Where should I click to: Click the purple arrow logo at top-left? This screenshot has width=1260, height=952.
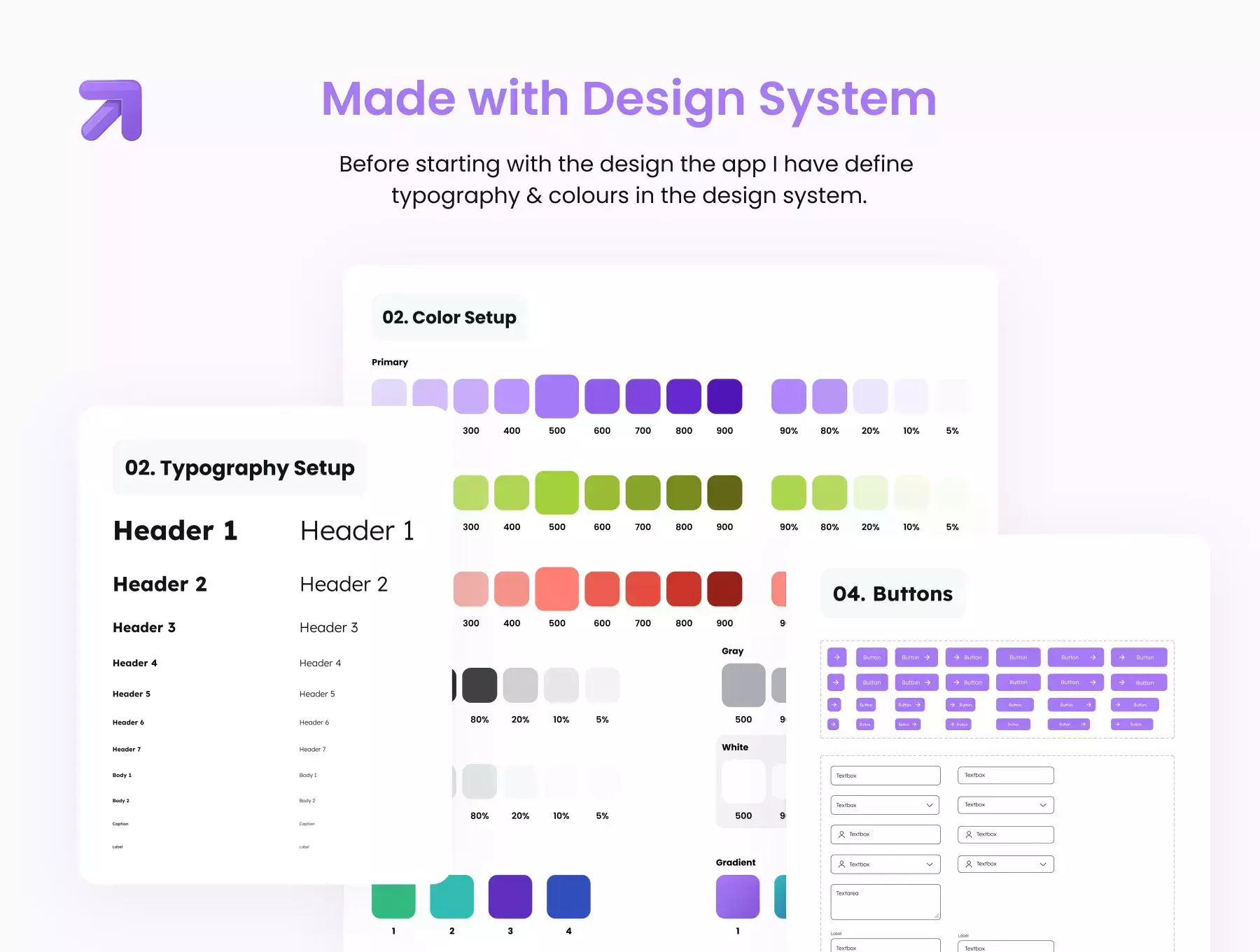click(x=111, y=110)
